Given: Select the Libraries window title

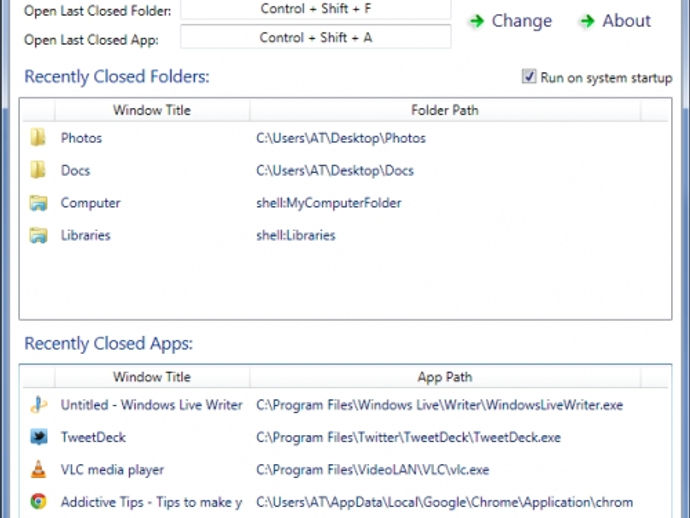Looking at the screenshot, I should coord(85,235).
